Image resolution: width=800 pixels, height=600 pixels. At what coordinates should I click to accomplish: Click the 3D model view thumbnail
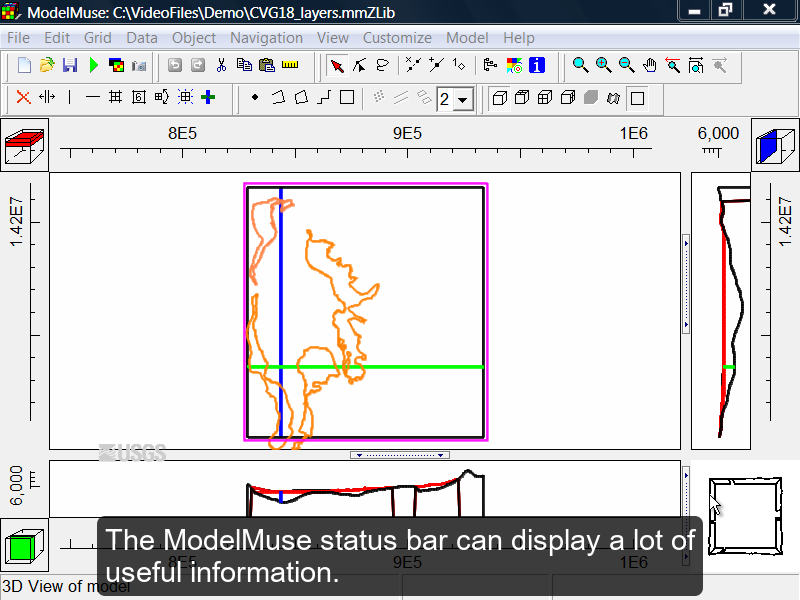point(745,516)
